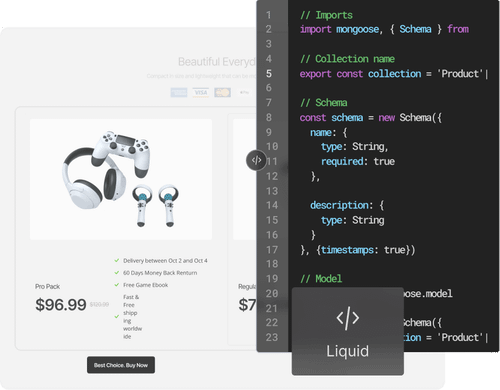Select the Mastercard payment icon
The height and width of the screenshot is (390, 500).
[222, 92]
